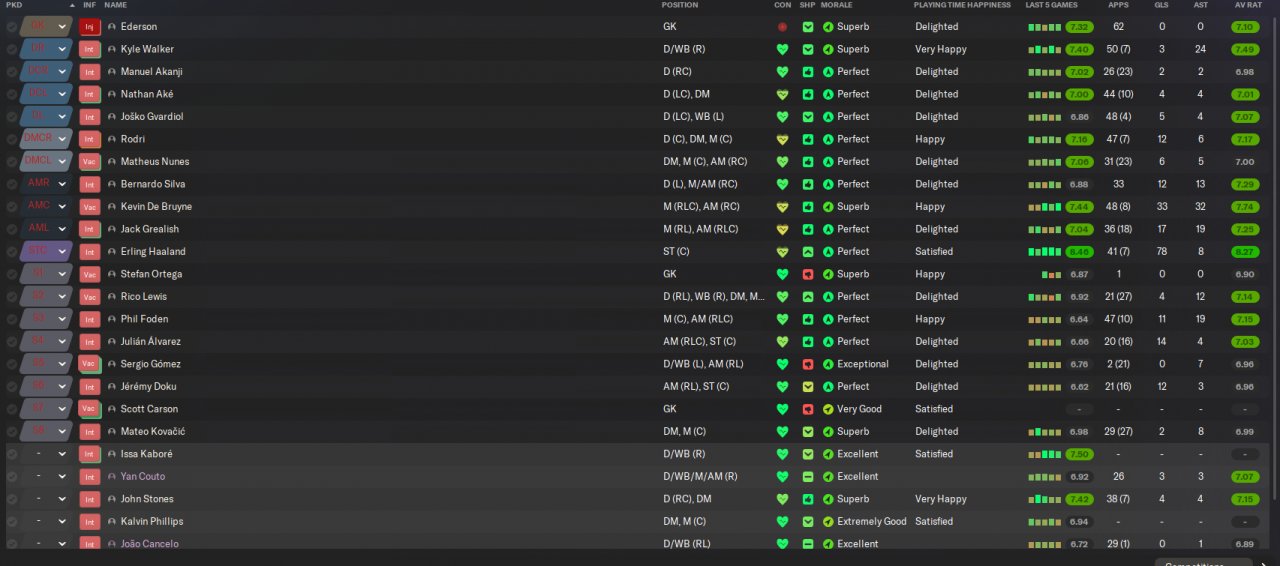Click Yan Couto's sharpness icon
The width and height of the screenshot is (1280, 566).
coord(808,476)
